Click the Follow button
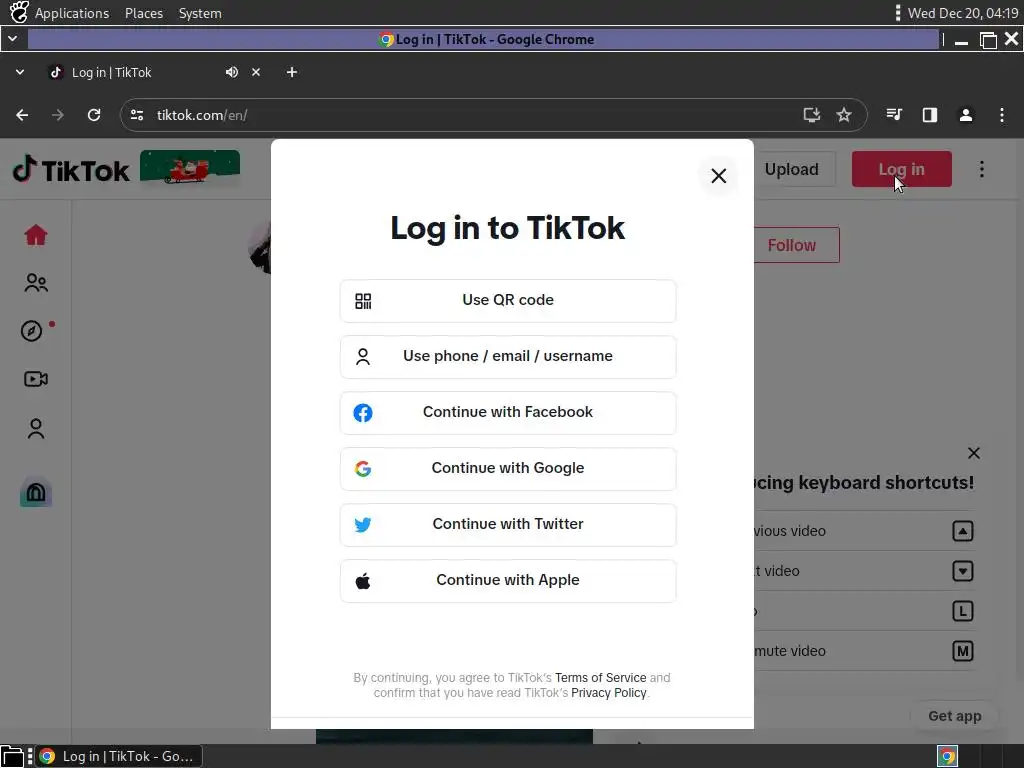1024x768 pixels. [792, 246]
